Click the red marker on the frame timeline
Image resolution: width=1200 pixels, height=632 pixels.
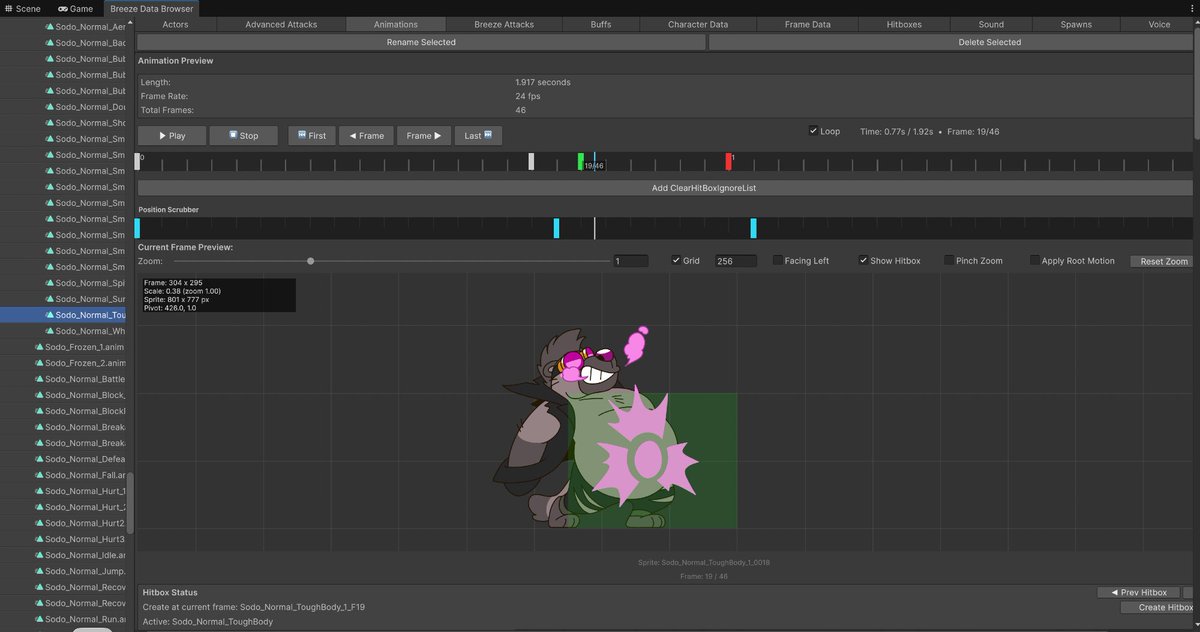(x=729, y=161)
